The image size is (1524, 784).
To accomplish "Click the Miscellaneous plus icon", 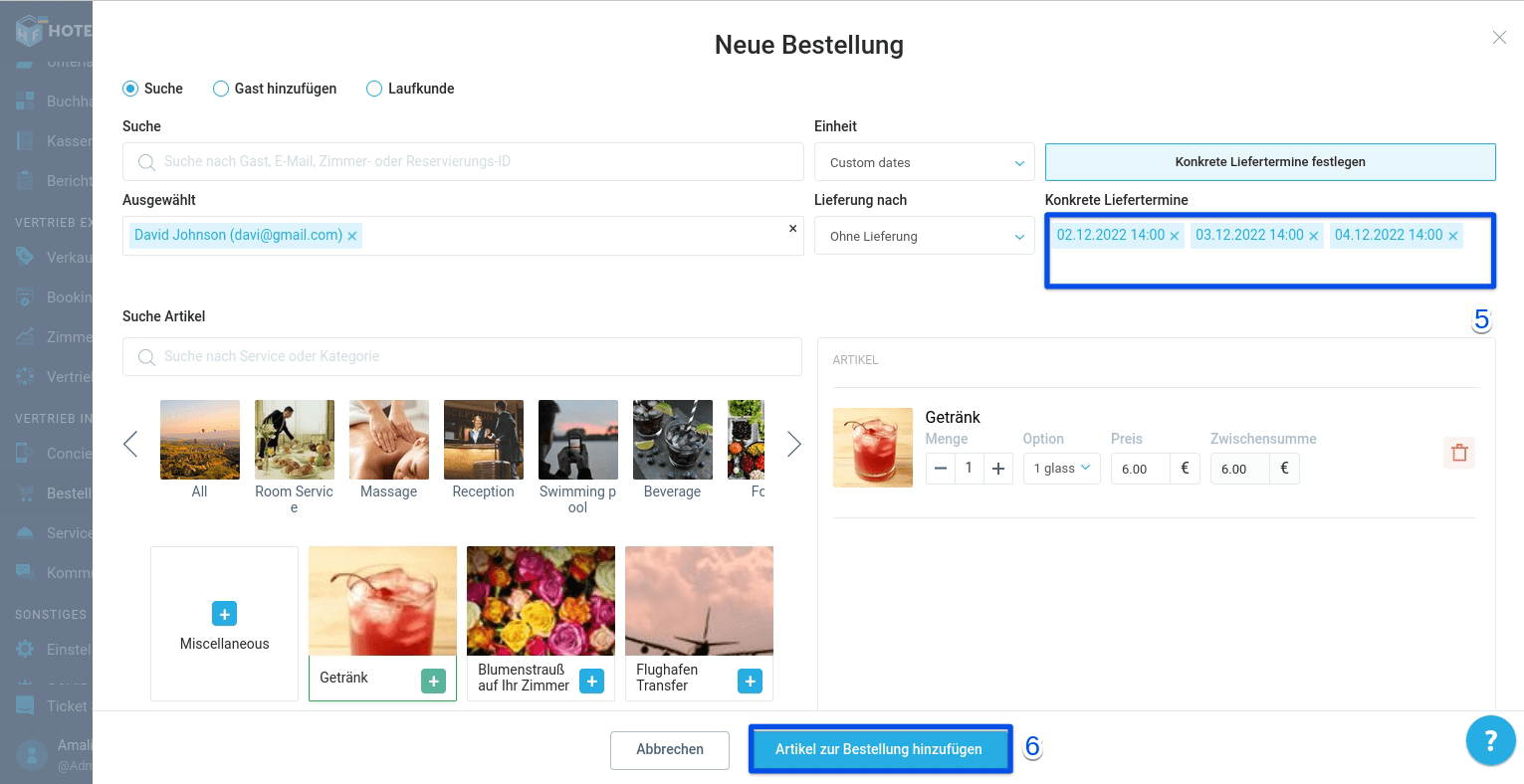I will (x=224, y=614).
